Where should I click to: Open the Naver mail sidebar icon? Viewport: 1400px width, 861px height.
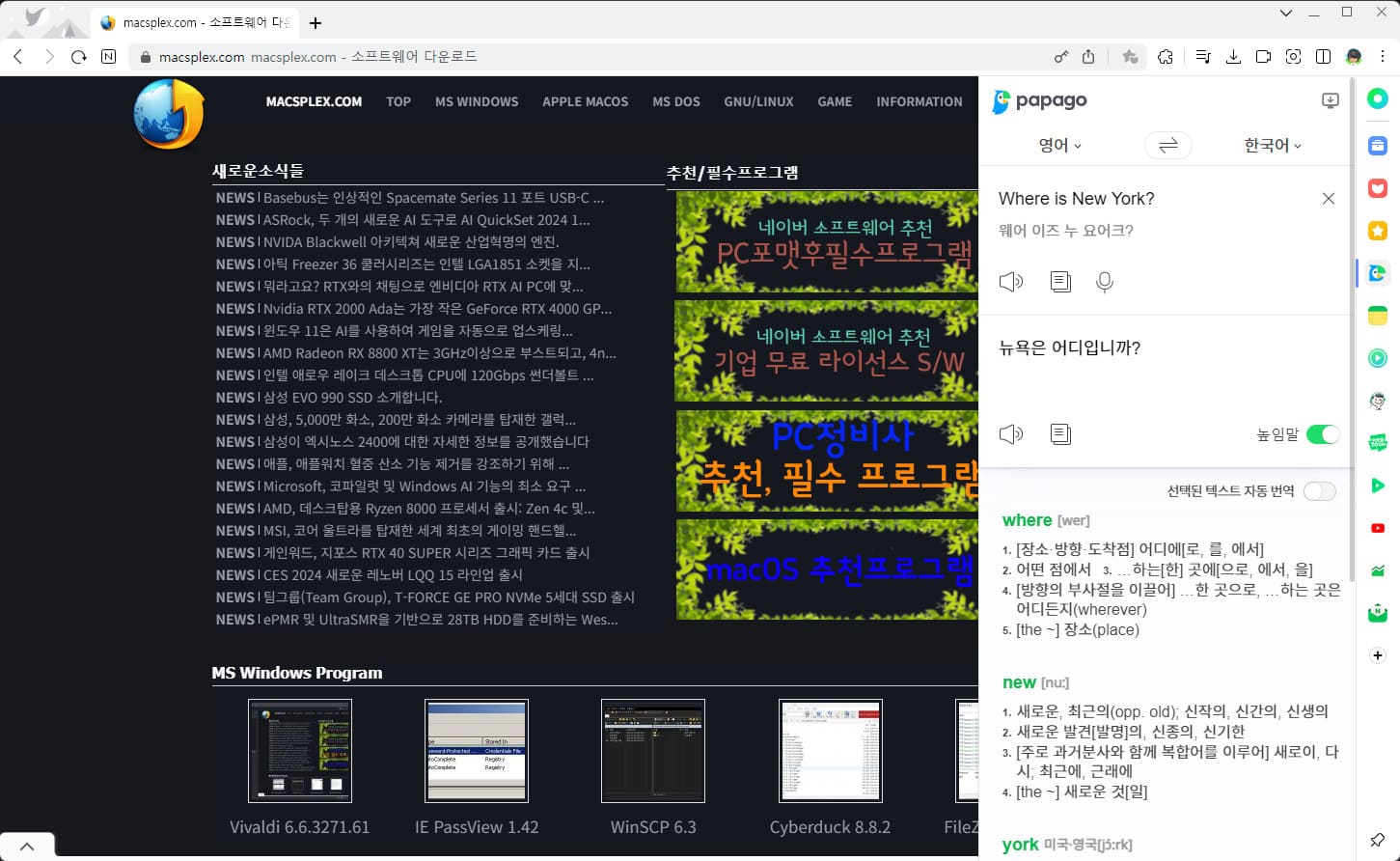pos(1378,613)
